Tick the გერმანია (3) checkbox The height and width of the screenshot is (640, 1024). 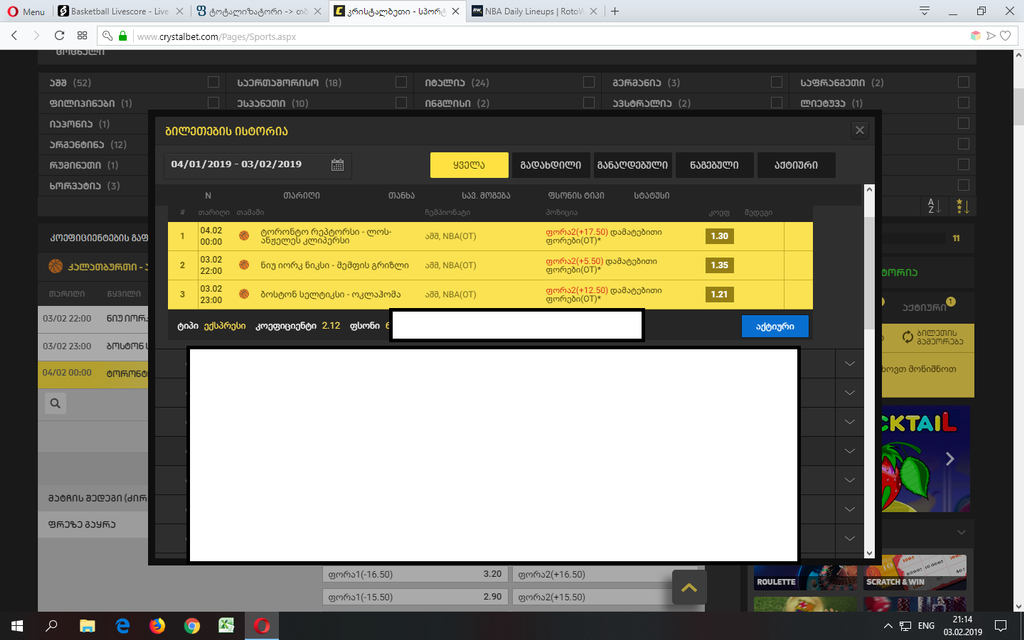776,82
